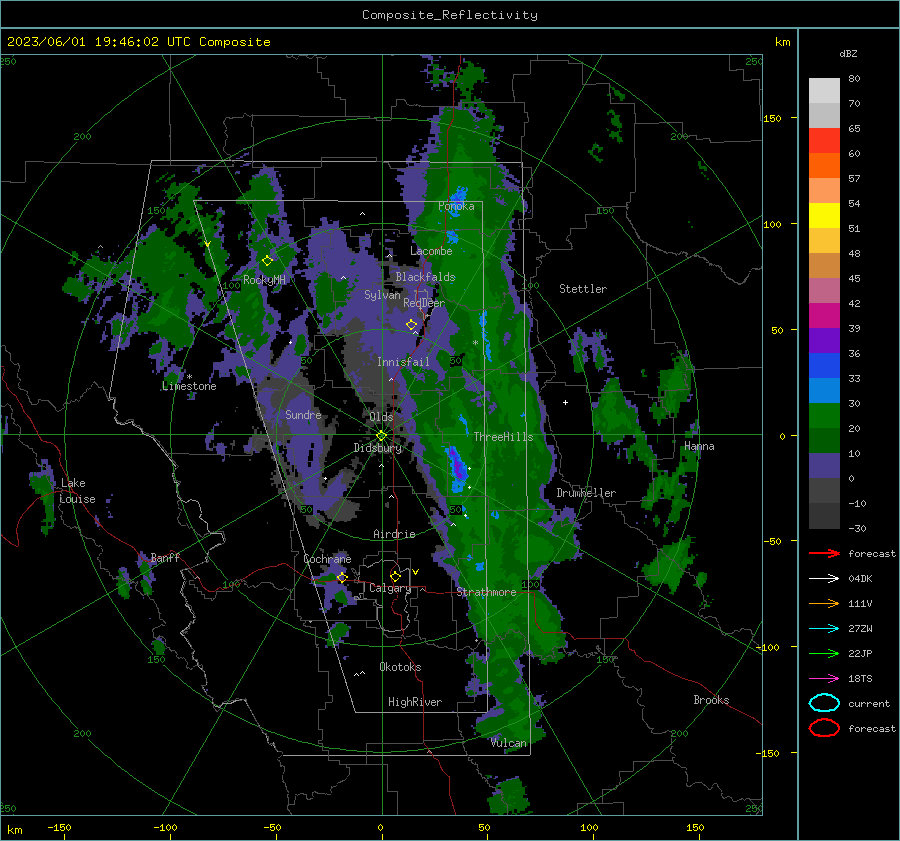Select the 80 dBZ white color swatch
The width and height of the screenshot is (900, 841).
[x=824, y=90]
